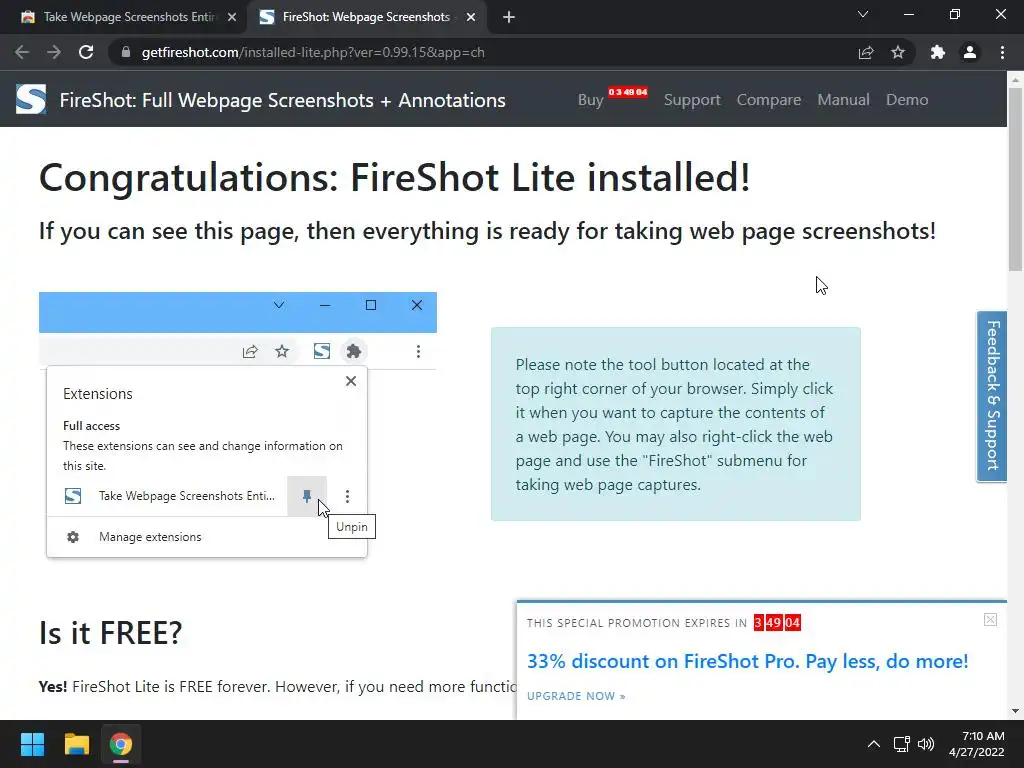The height and width of the screenshot is (768, 1024).
Task: Reload the current page
Action: [86, 52]
